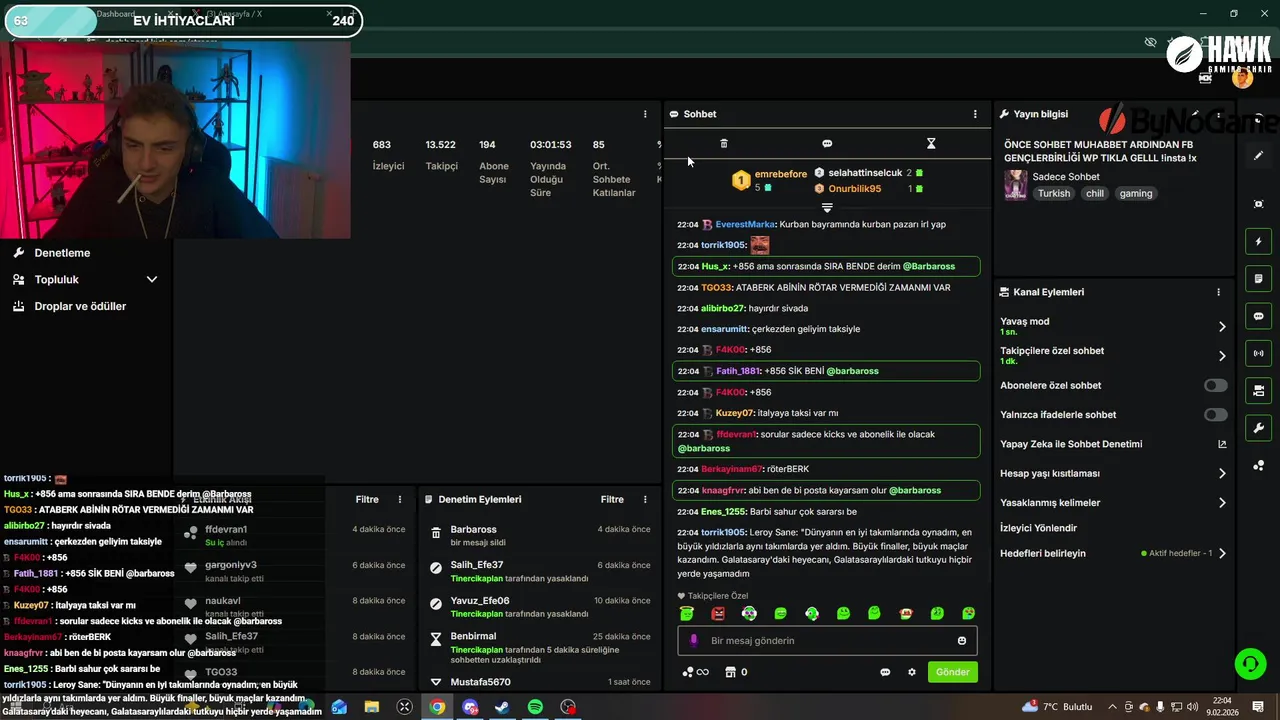The width and height of the screenshot is (1280, 720).
Task: Open the Kanal Eylemleri three-dot menu
Action: pyautogui.click(x=1218, y=292)
